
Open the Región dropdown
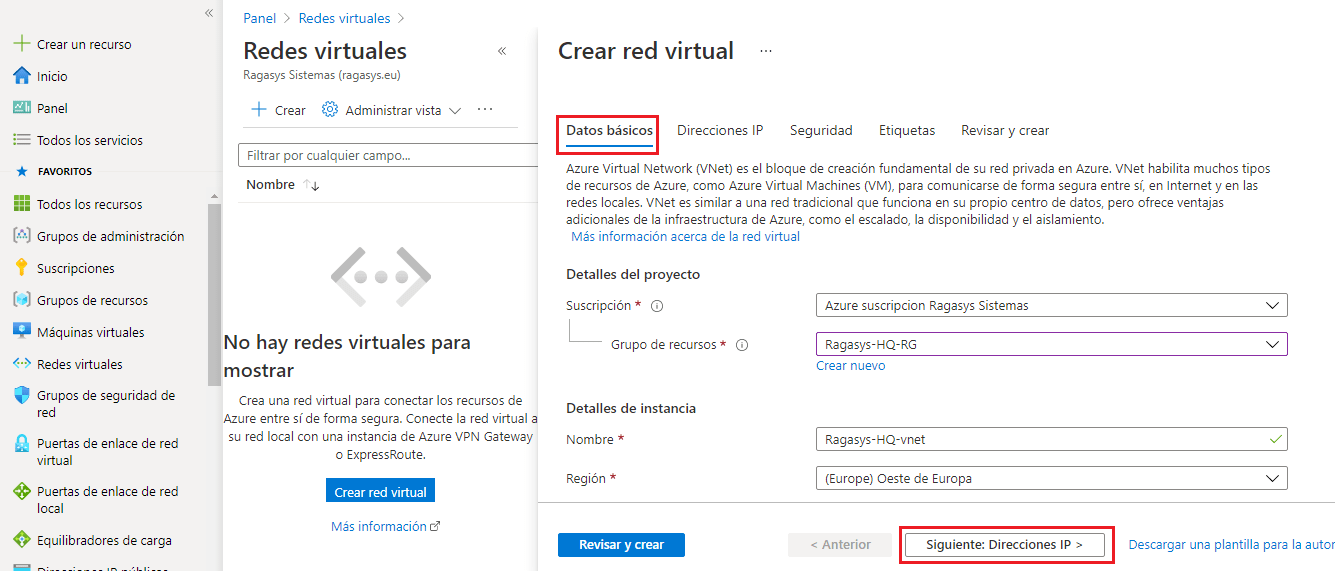[x=1051, y=478]
